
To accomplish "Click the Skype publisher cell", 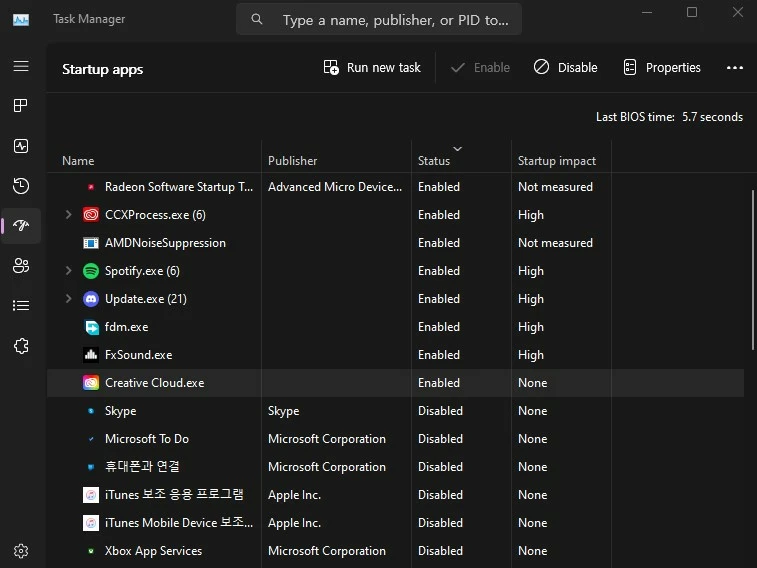I will click(283, 411).
